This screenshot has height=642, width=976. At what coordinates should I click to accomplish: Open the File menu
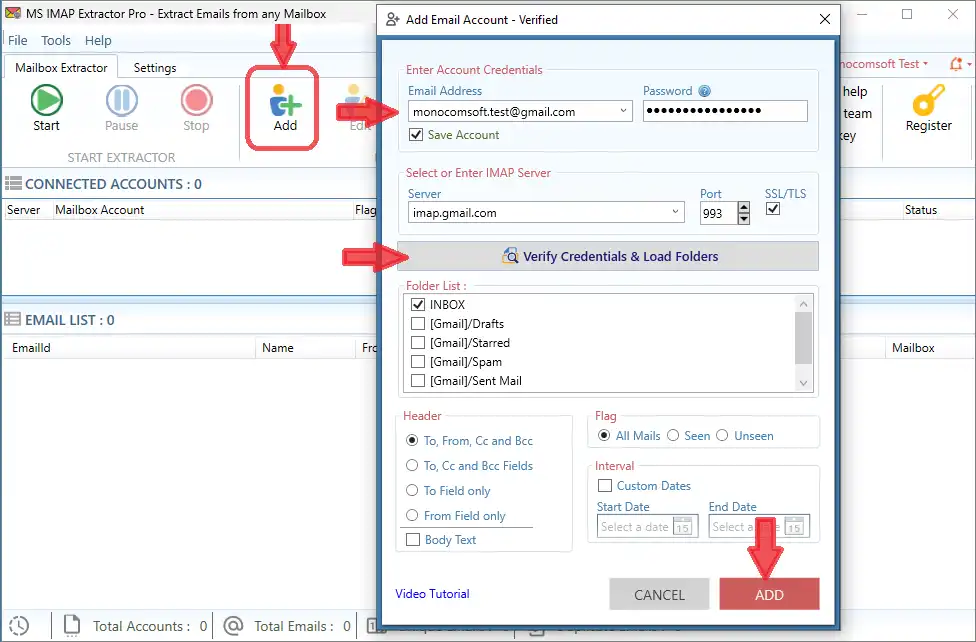pos(17,40)
